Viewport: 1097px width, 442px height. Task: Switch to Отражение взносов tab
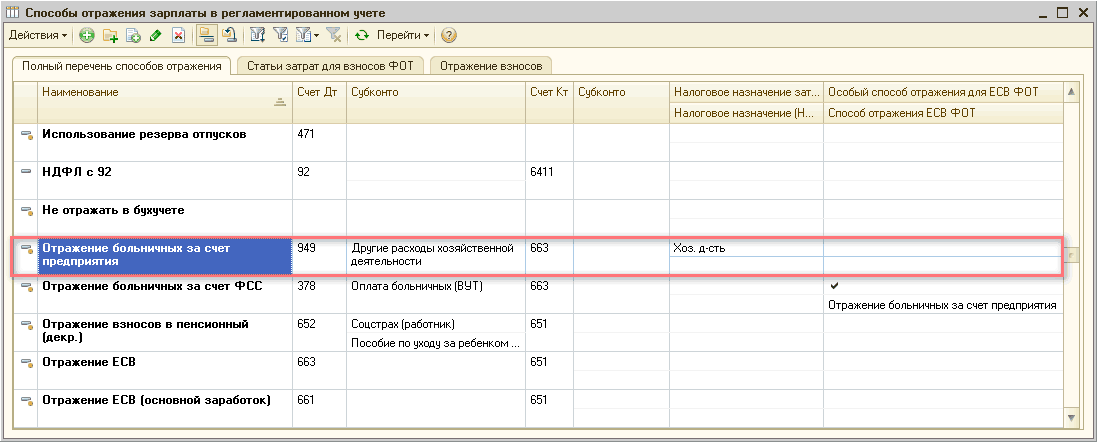pos(491,66)
